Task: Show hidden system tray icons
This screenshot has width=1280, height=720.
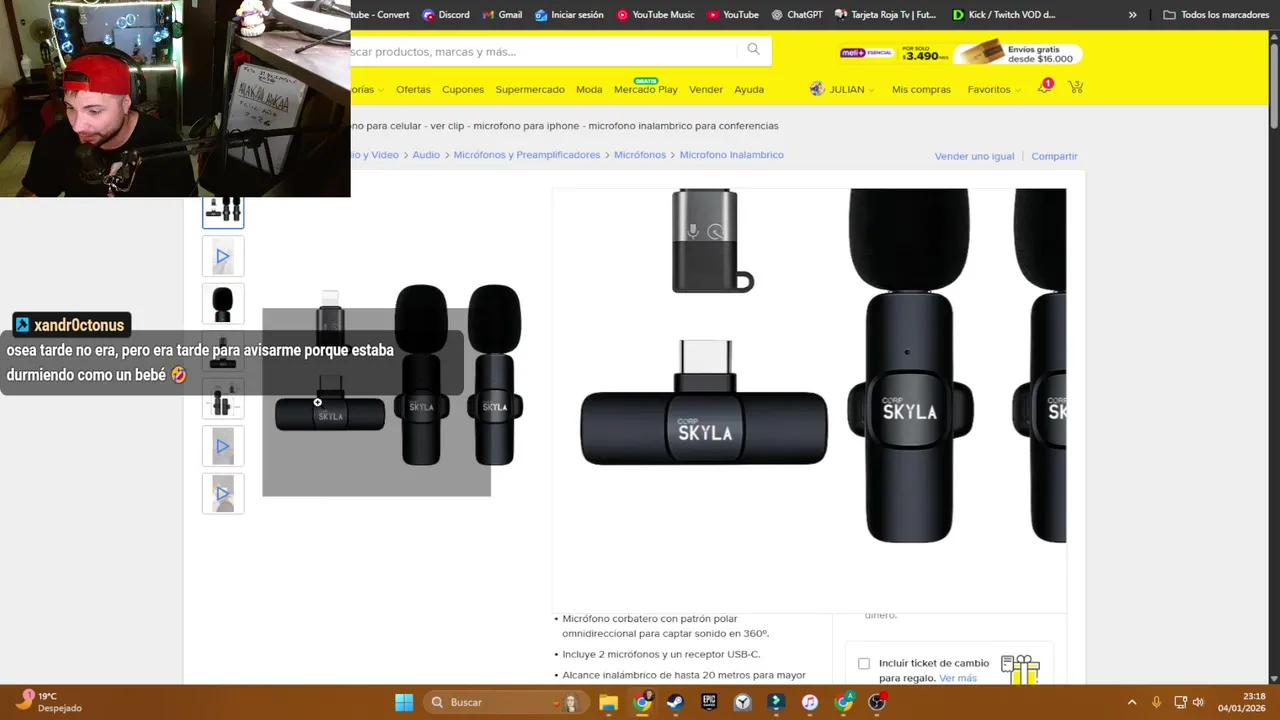Action: 1131,702
